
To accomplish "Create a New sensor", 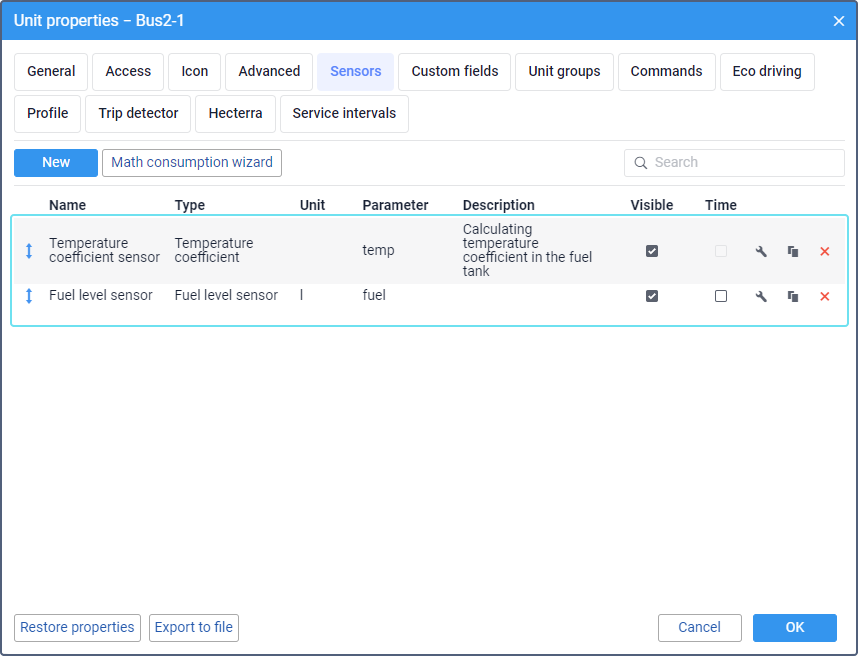I will (x=56, y=163).
